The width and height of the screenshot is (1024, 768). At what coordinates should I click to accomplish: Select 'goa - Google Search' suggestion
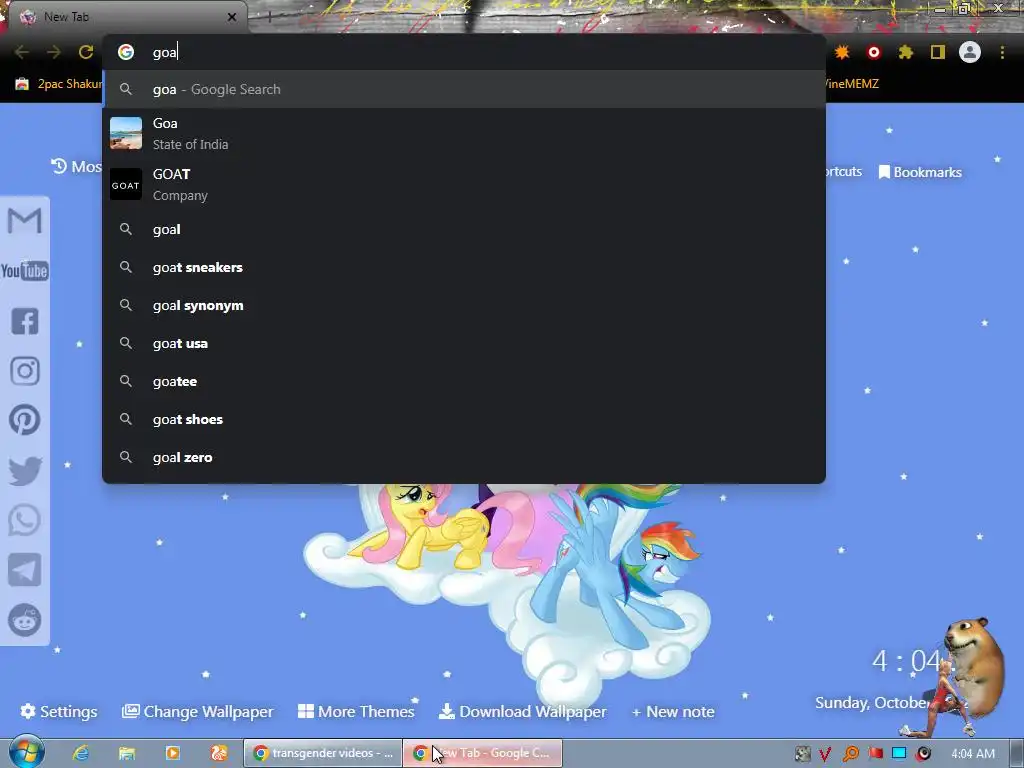(464, 89)
